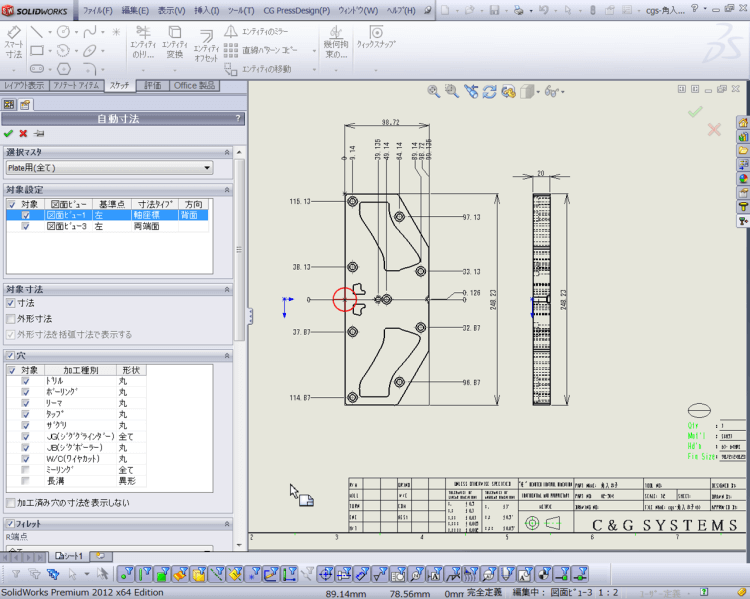Toggle the ドリル row checkbox
Viewport: 750px width, 599px height.
(26, 381)
